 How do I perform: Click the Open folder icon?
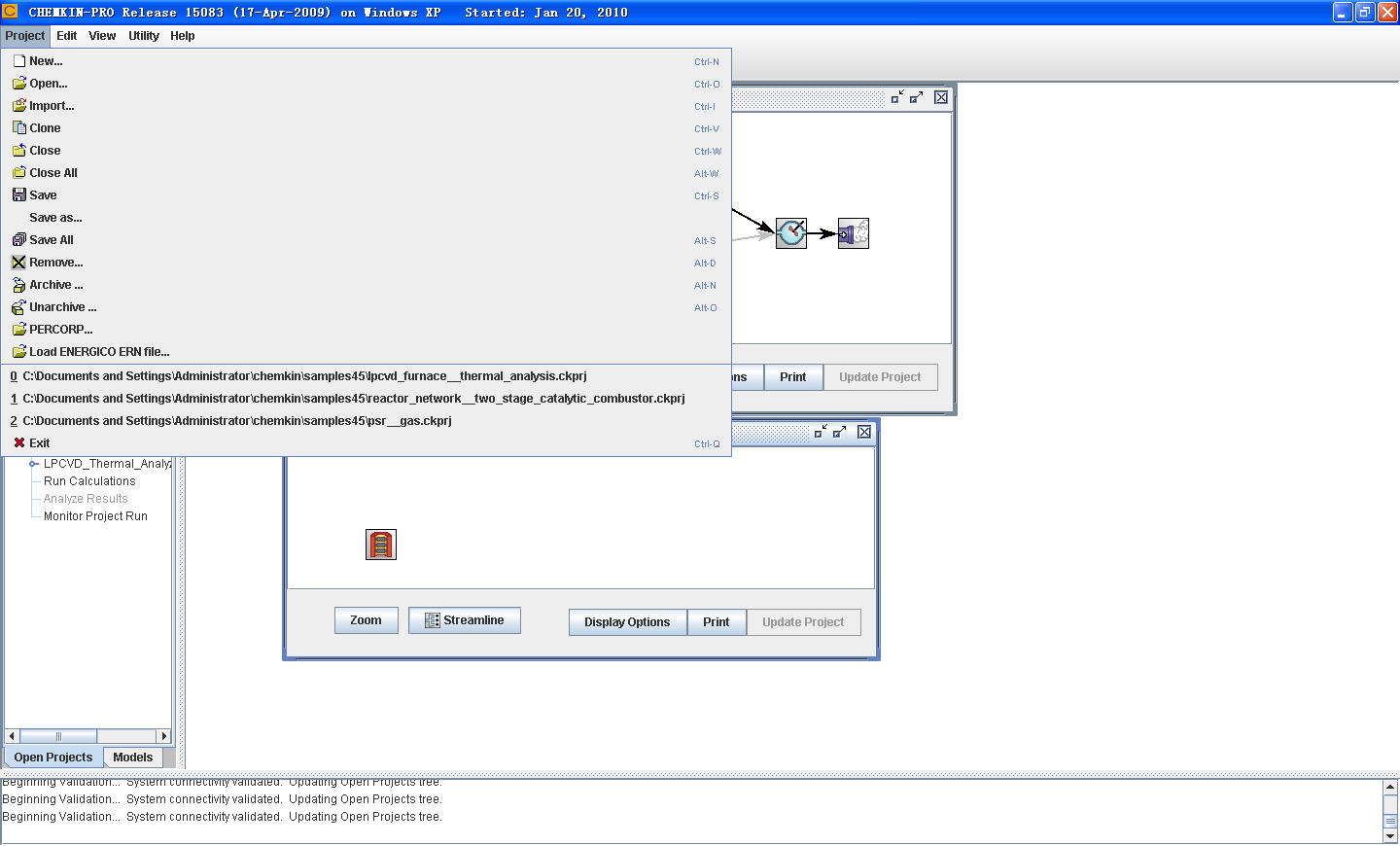(x=19, y=83)
